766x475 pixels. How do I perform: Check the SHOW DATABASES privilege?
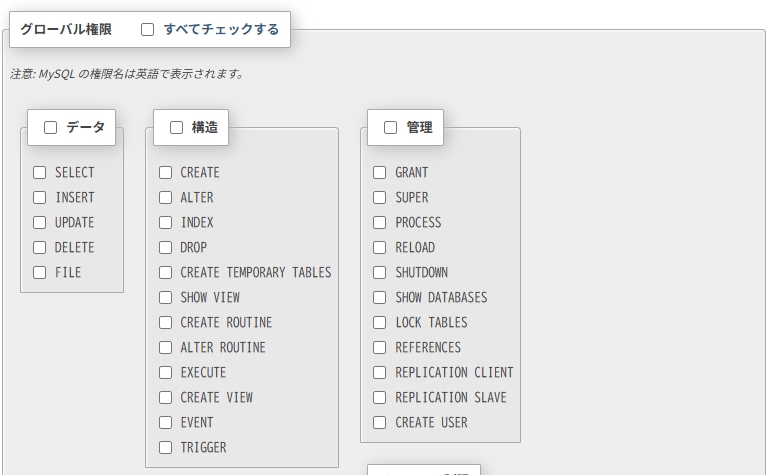(x=380, y=298)
